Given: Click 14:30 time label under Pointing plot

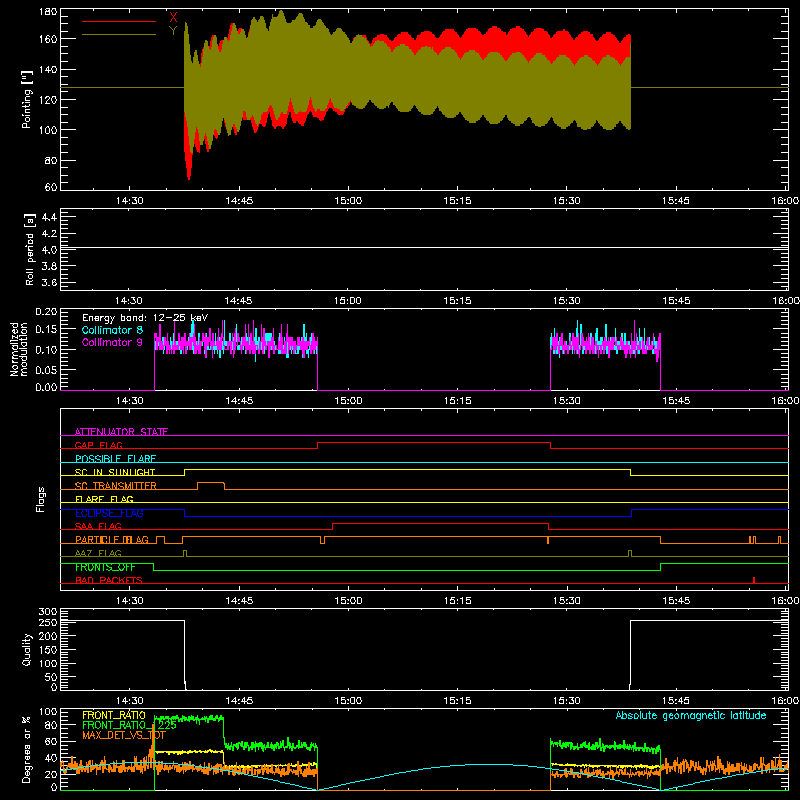Looking at the screenshot, I should 130,201.
